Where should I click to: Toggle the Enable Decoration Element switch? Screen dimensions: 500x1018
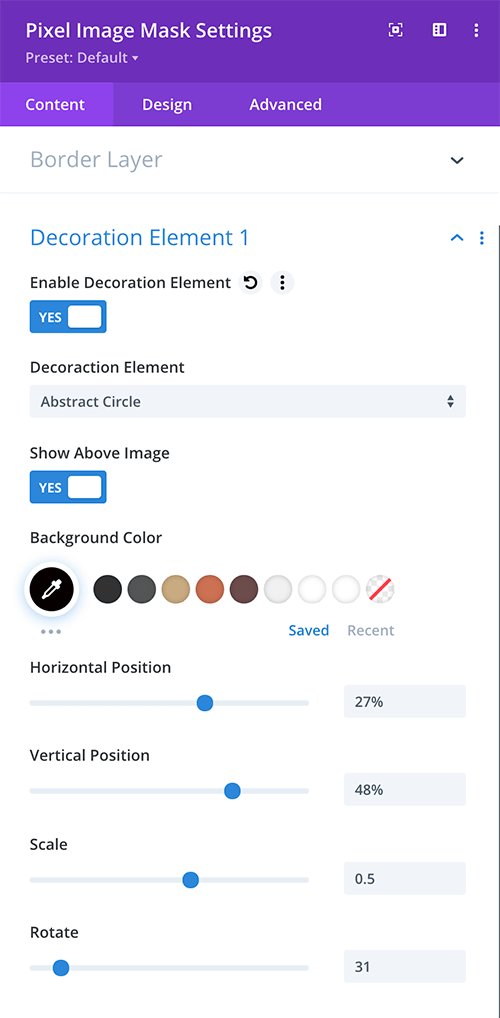click(x=68, y=317)
